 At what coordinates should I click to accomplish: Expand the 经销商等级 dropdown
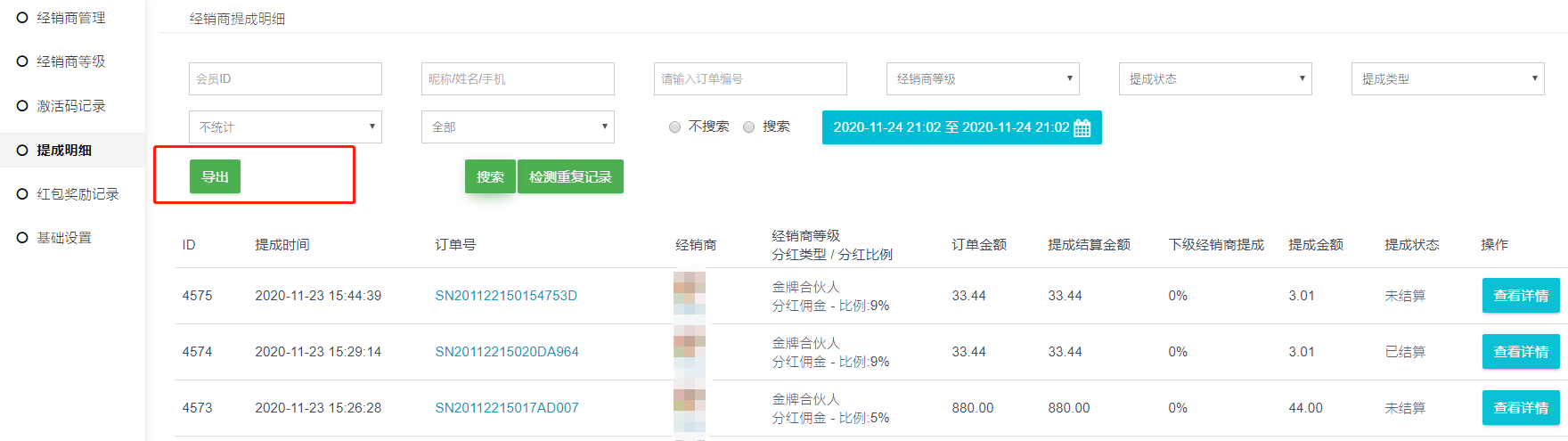[x=983, y=78]
